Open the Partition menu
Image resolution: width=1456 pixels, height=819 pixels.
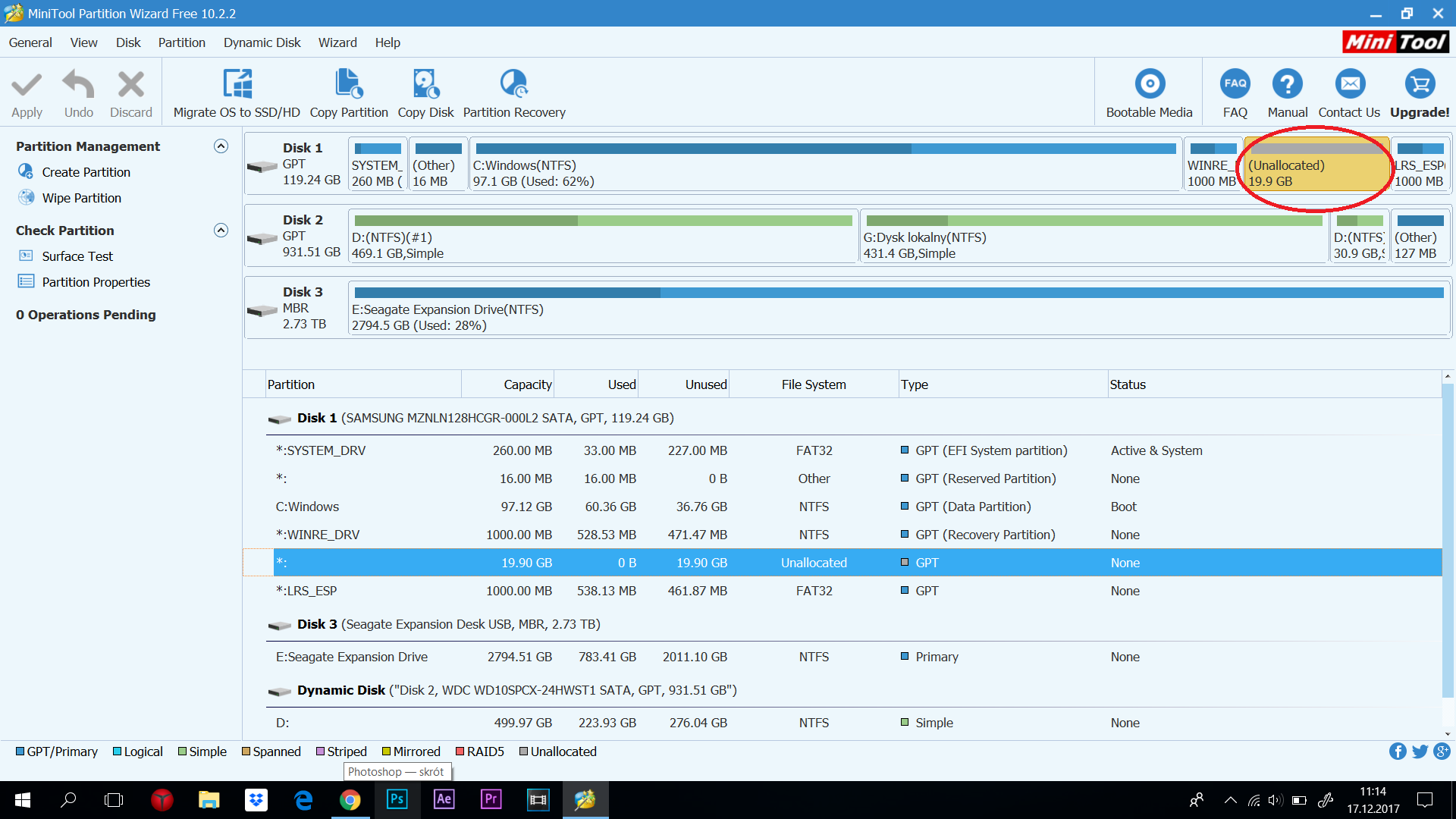(181, 42)
